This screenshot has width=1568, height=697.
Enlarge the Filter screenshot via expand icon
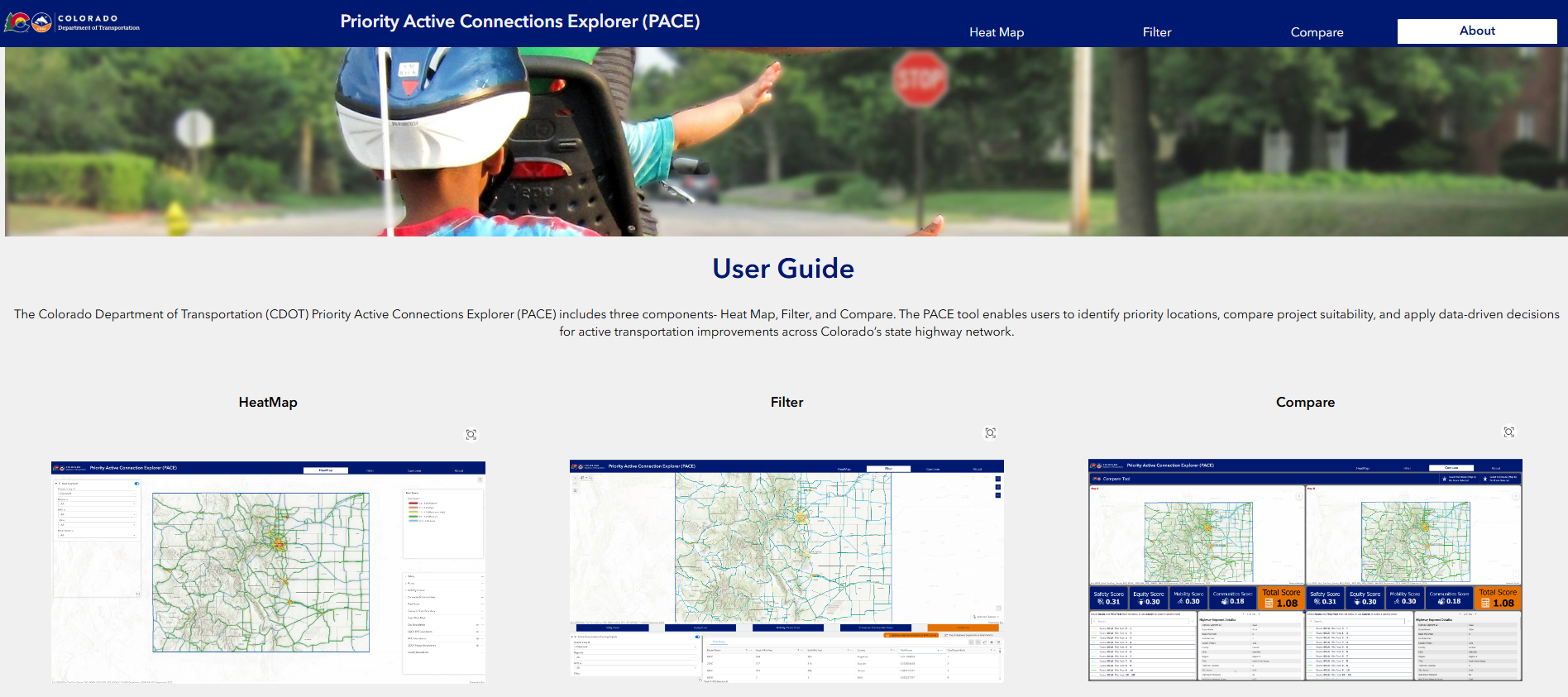[x=990, y=433]
